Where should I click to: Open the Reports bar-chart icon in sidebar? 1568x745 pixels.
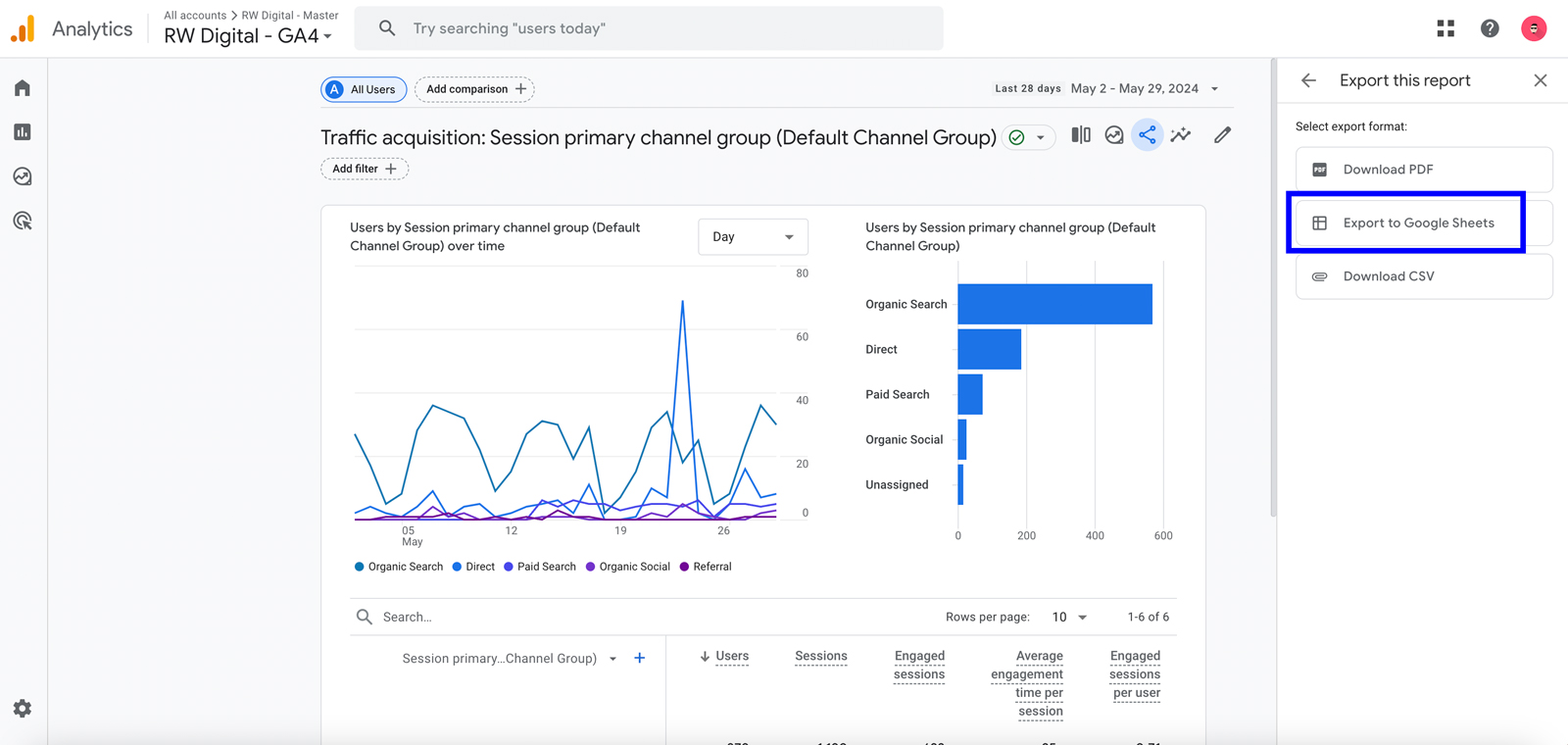(x=23, y=132)
